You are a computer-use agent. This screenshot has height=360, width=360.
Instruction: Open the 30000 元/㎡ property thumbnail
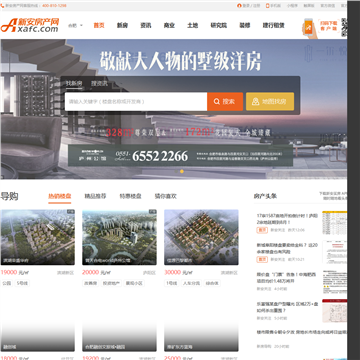[x=201, y=237]
